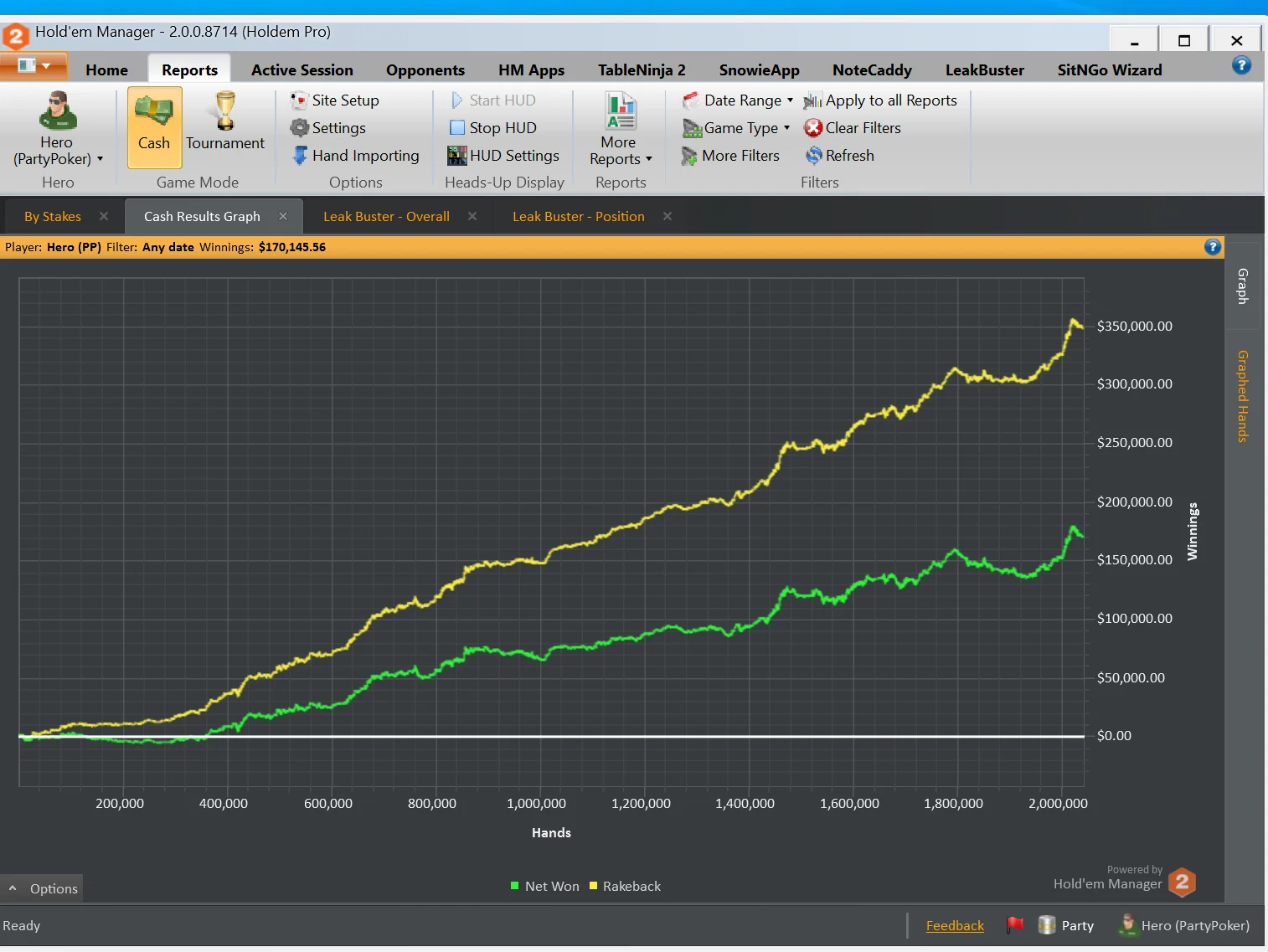The height and width of the screenshot is (952, 1268).
Task: Open Graphed Hands side panel
Action: pyautogui.click(x=1243, y=396)
